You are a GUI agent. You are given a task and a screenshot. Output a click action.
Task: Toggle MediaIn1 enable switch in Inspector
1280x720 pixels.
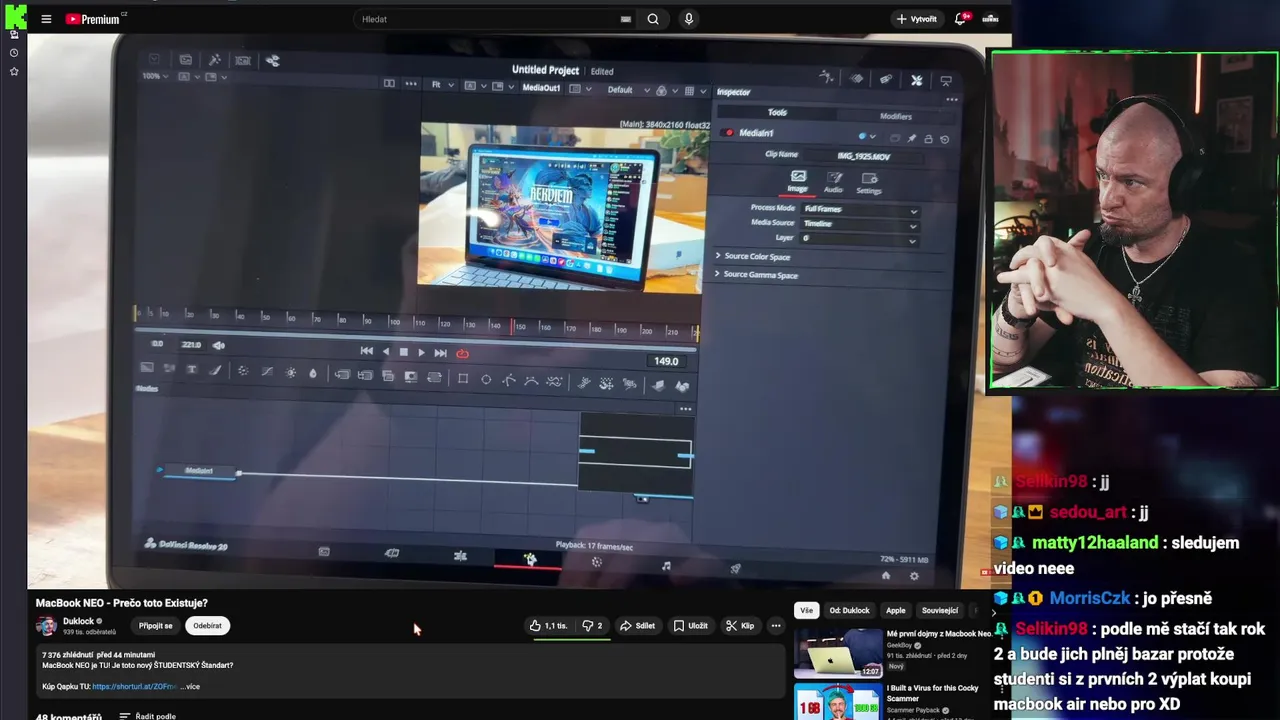[729, 132]
